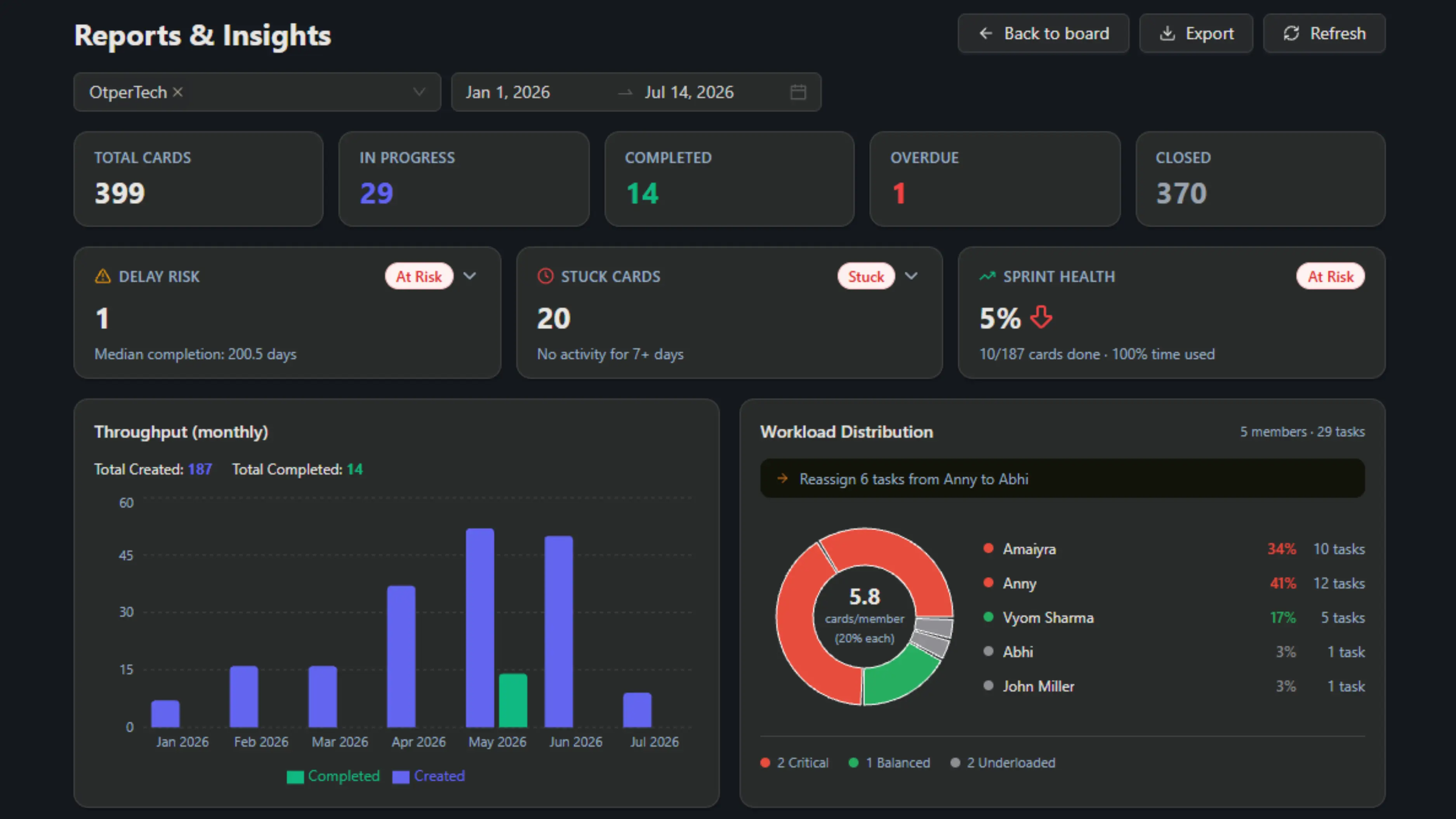The width and height of the screenshot is (1456, 819).
Task: Open the In Progress 29 card
Action: click(464, 179)
